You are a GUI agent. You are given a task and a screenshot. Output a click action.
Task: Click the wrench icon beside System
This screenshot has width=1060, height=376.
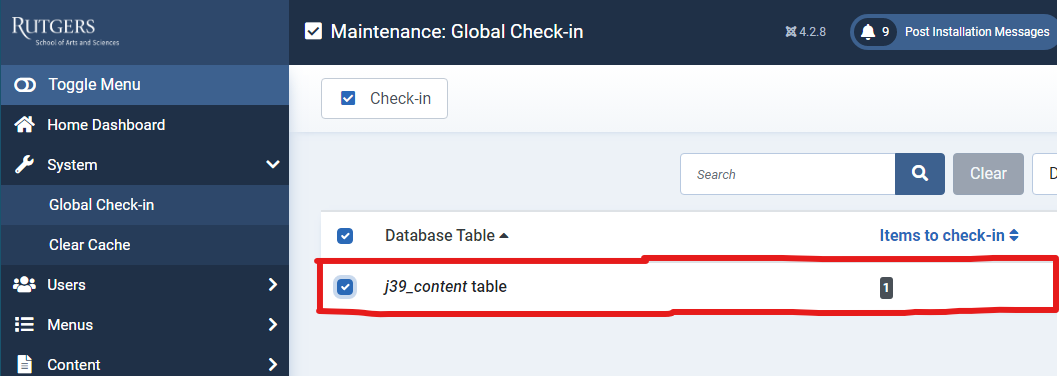pyautogui.click(x=24, y=164)
